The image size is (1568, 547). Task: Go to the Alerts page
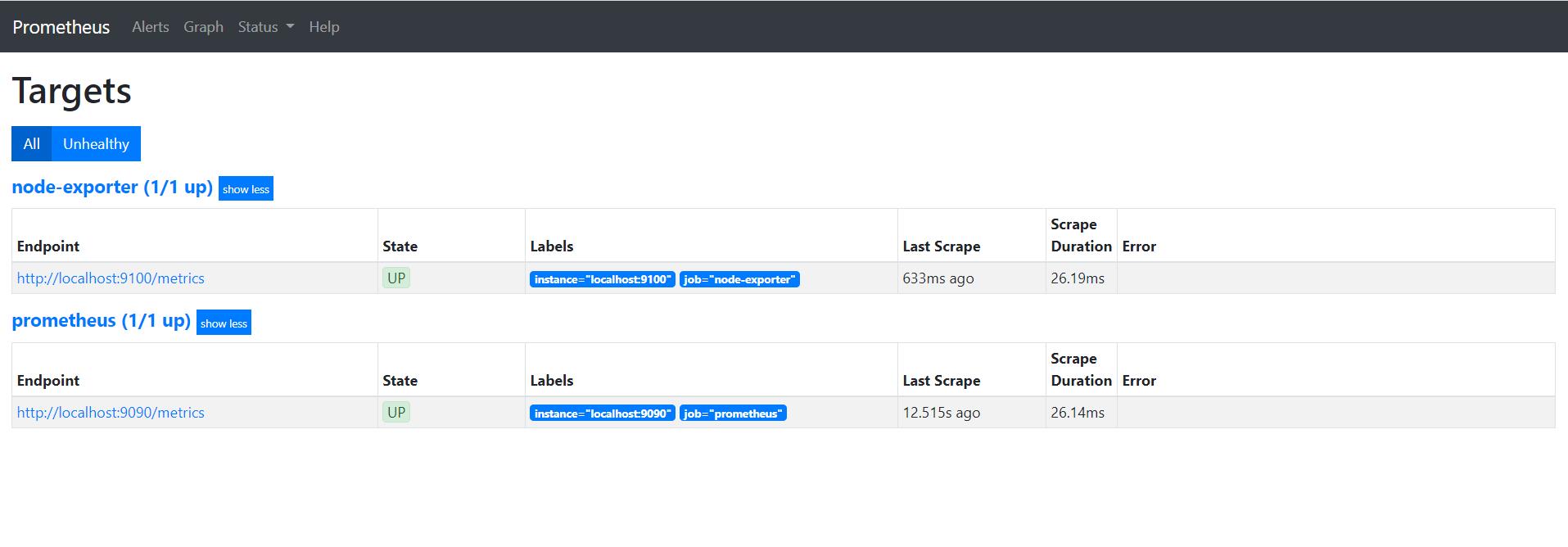click(151, 27)
